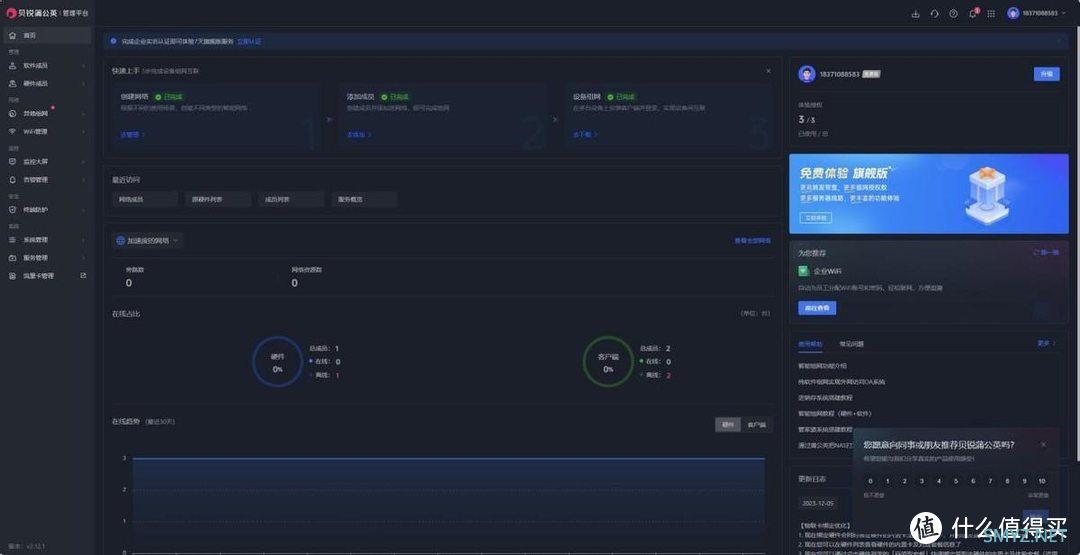Open the app grid icon in the header
This screenshot has width=1080, height=555.
pos(991,13)
